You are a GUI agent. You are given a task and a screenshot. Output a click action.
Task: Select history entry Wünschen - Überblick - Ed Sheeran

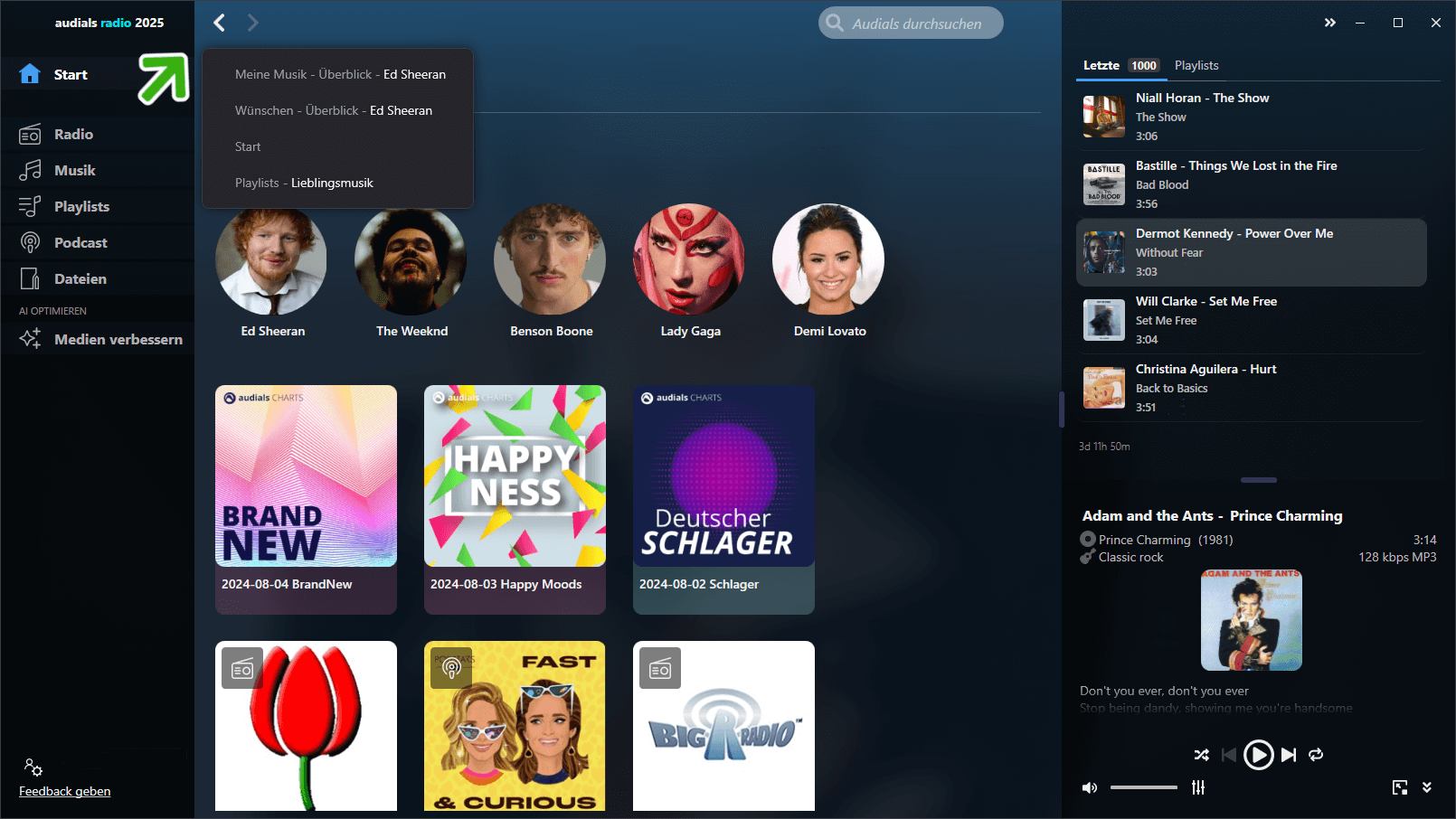pos(334,110)
